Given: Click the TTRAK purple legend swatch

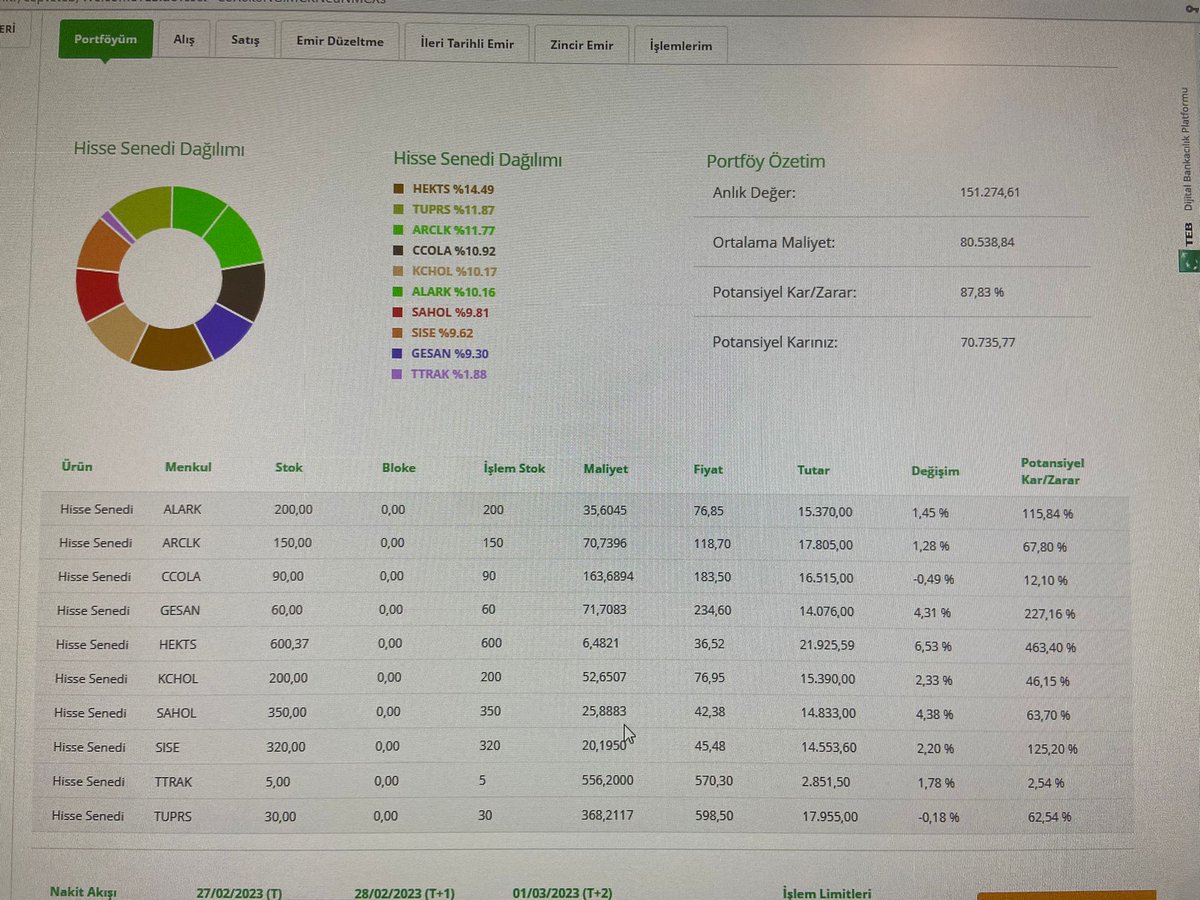Looking at the screenshot, I should click(x=397, y=374).
